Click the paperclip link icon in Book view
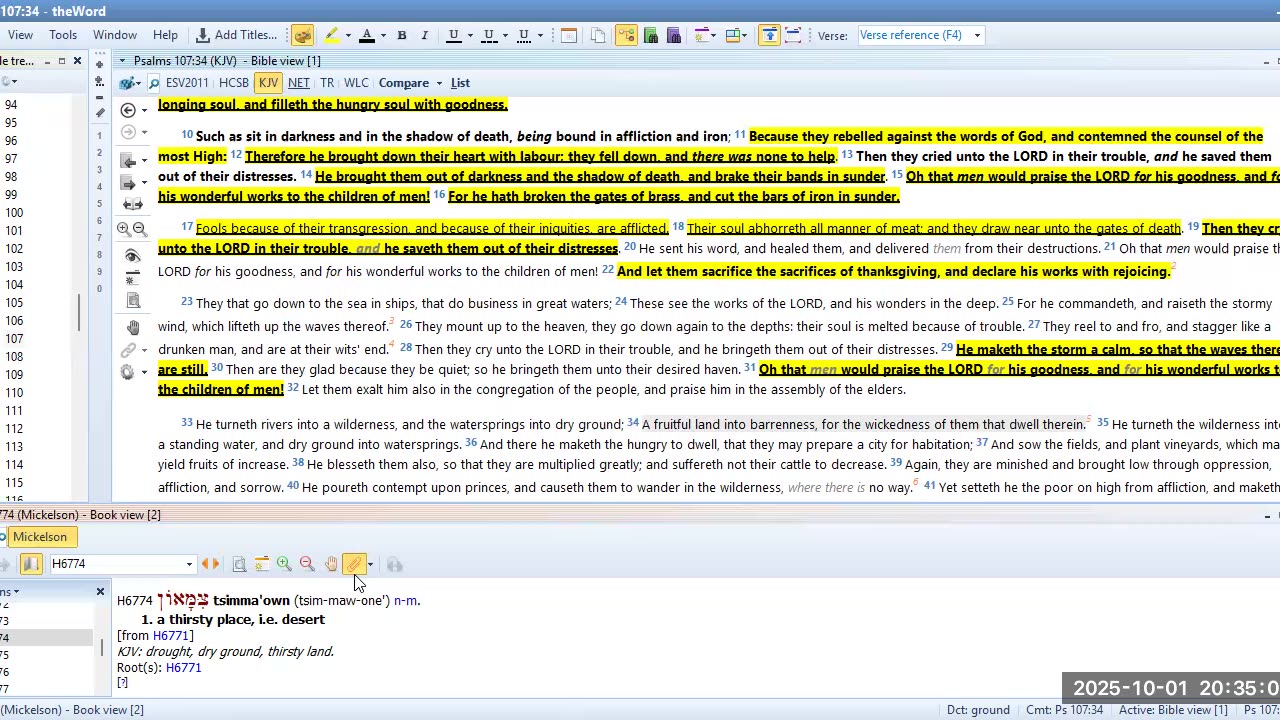 354,564
